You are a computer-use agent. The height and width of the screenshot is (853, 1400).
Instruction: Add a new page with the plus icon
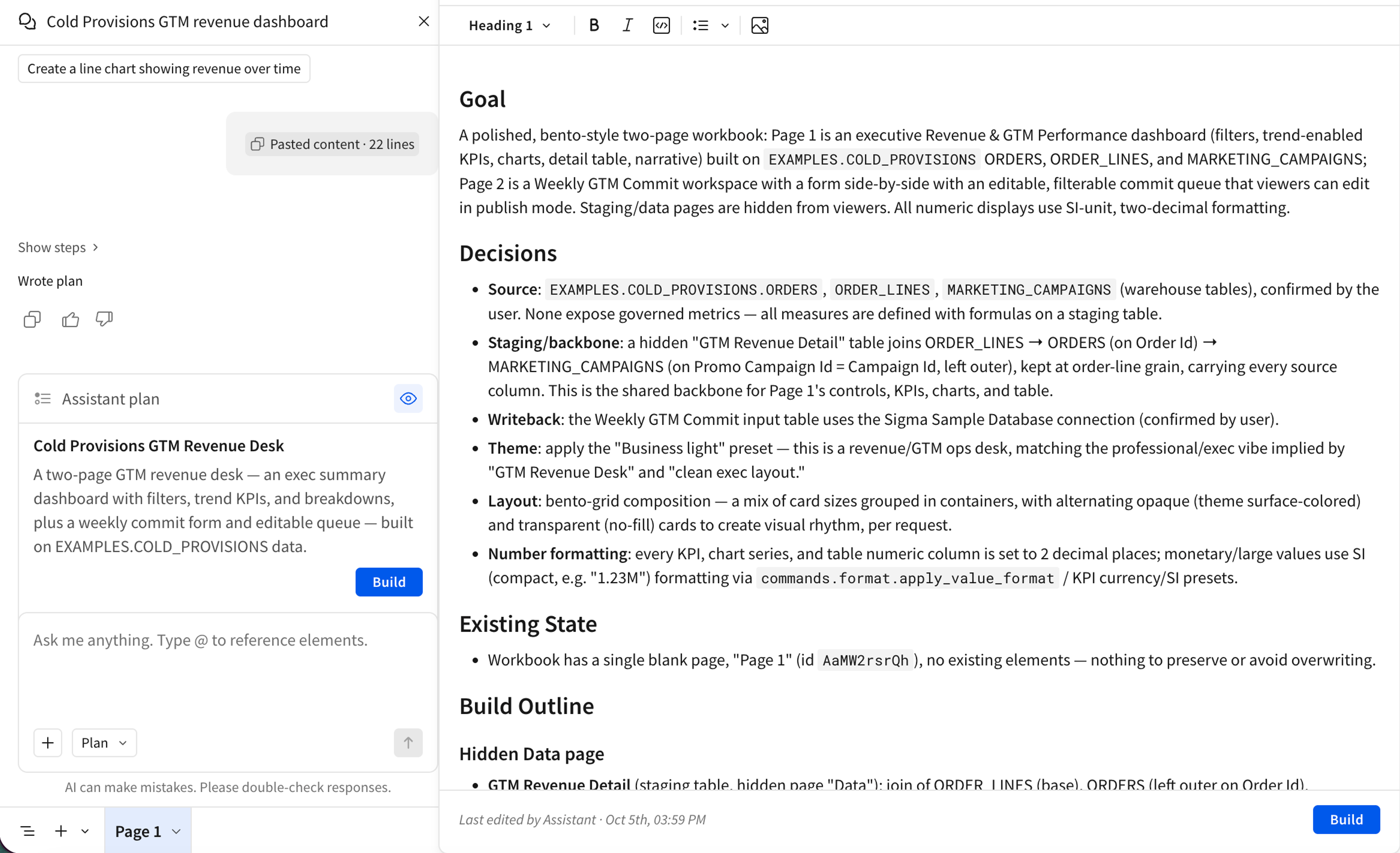click(60, 831)
